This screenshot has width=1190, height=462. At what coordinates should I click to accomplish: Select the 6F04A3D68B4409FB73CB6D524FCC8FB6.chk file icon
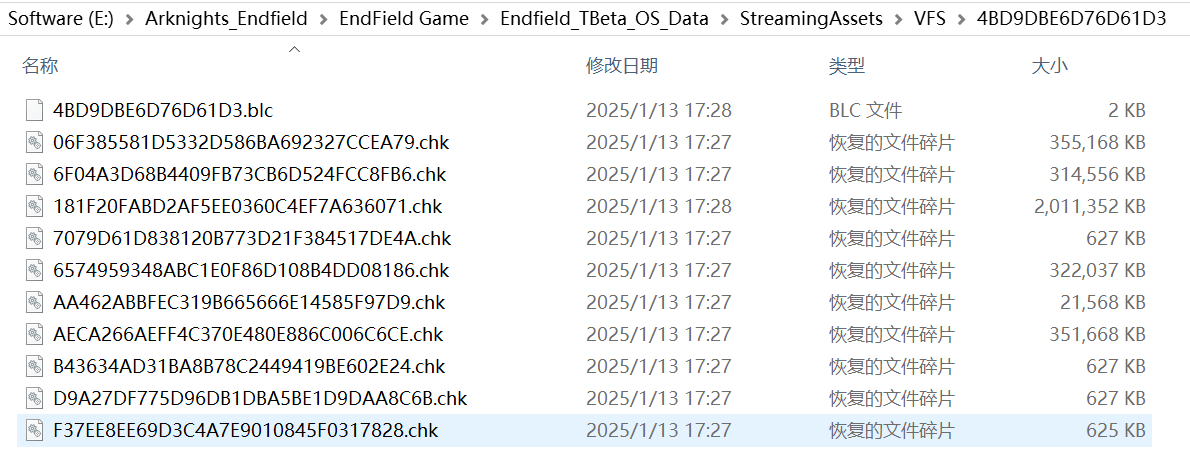tap(35, 174)
